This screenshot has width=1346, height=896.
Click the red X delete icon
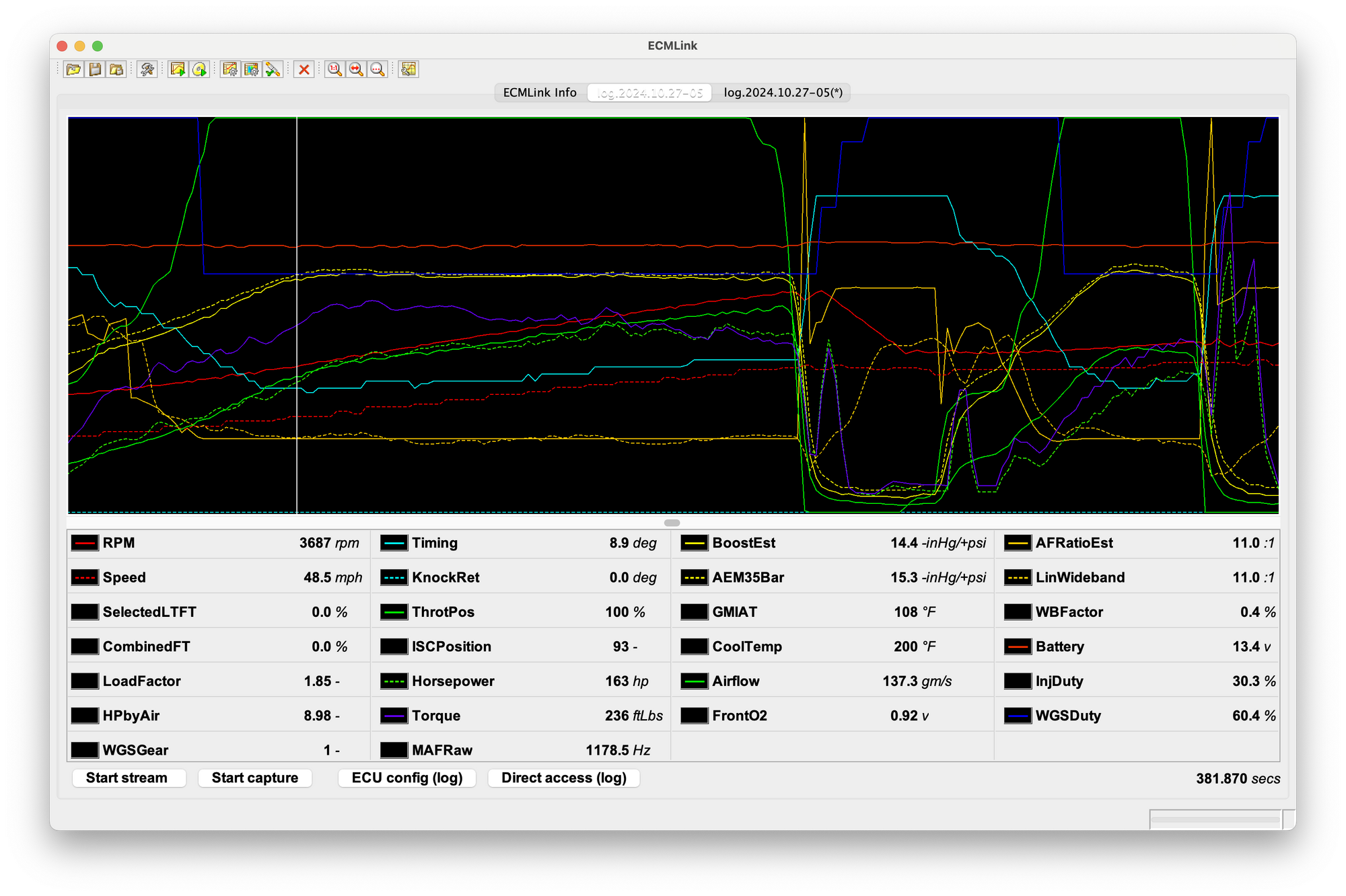(304, 69)
